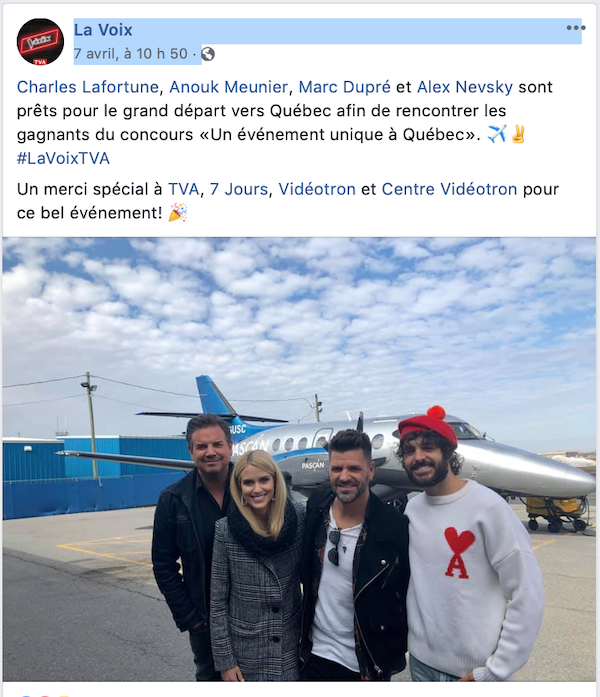
Task: Visit the Vidéotron page link
Action: [317, 189]
